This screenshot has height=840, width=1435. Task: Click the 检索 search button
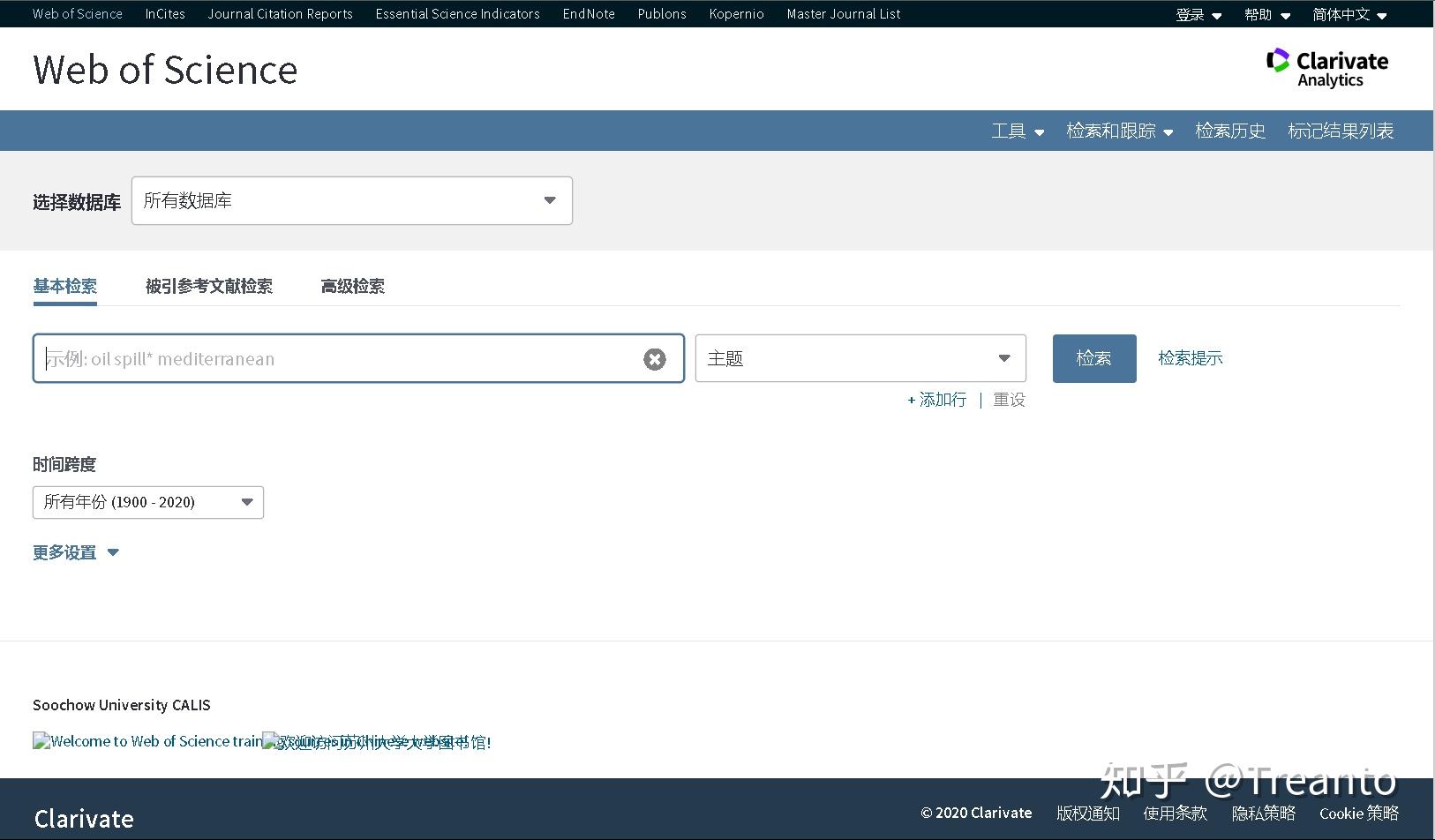[1094, 358]
